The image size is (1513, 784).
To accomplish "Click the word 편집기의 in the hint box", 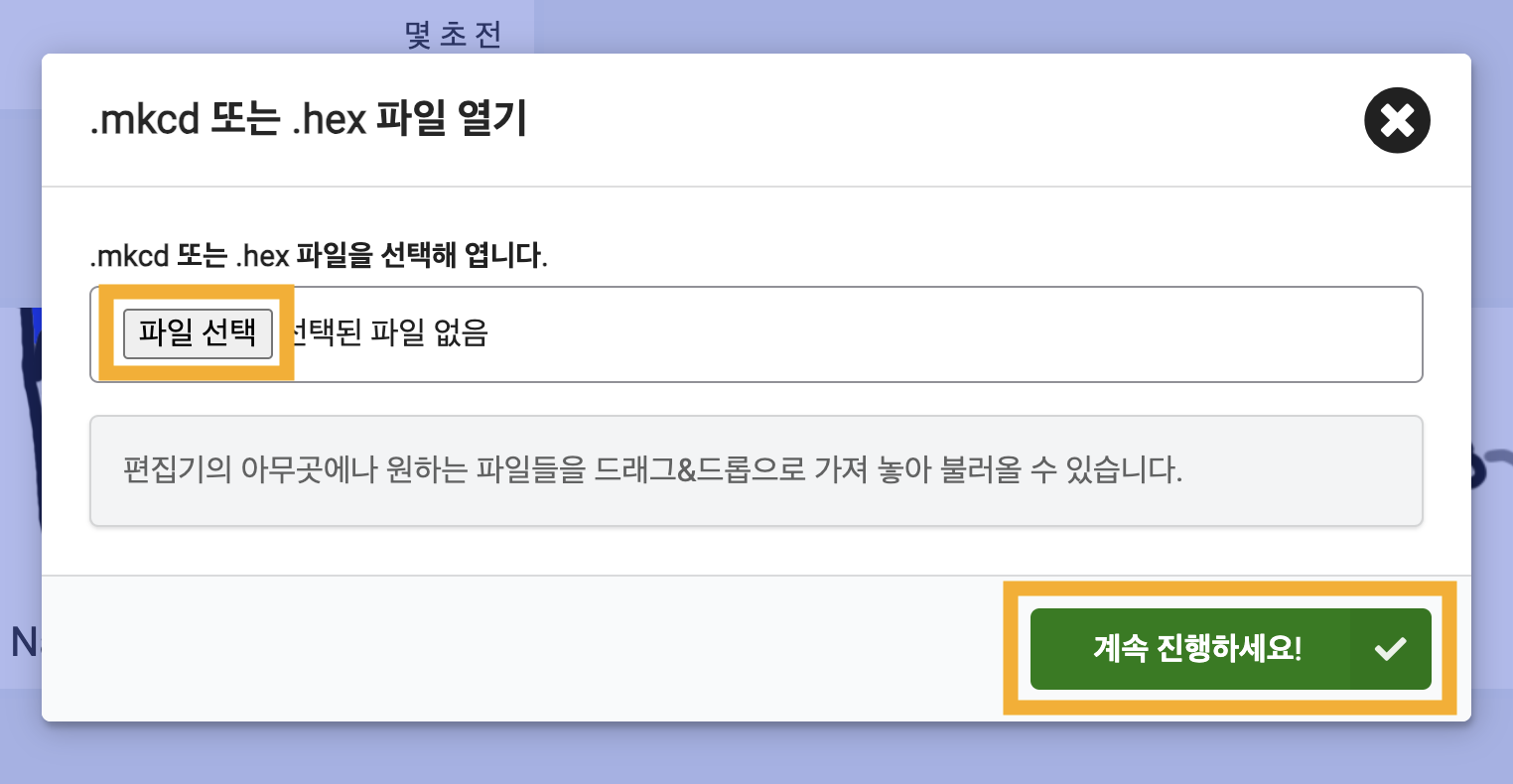I will 178,468.
